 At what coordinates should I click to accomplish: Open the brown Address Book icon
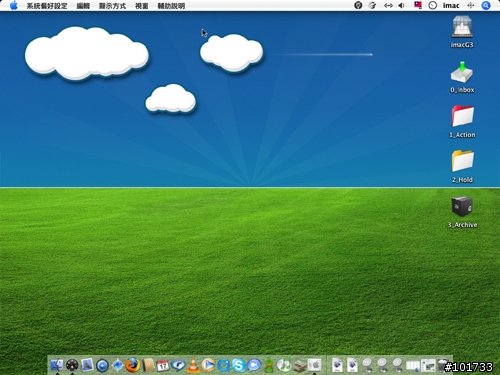click(148, 365)
